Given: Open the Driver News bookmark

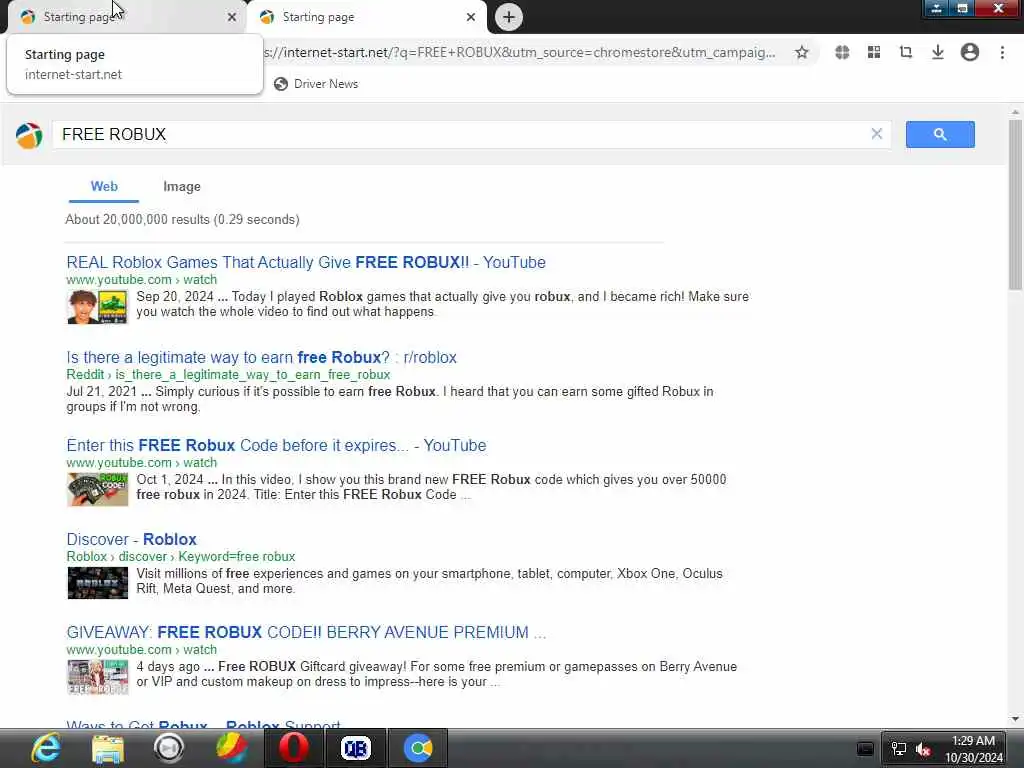Looking at the screenshot, I should click(316, 84).
